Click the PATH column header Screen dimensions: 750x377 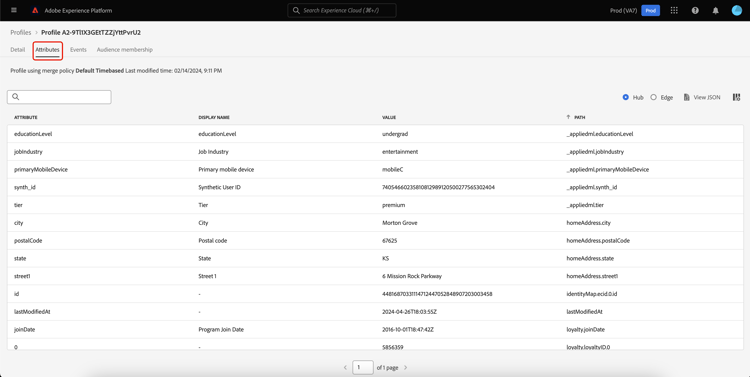579,117
